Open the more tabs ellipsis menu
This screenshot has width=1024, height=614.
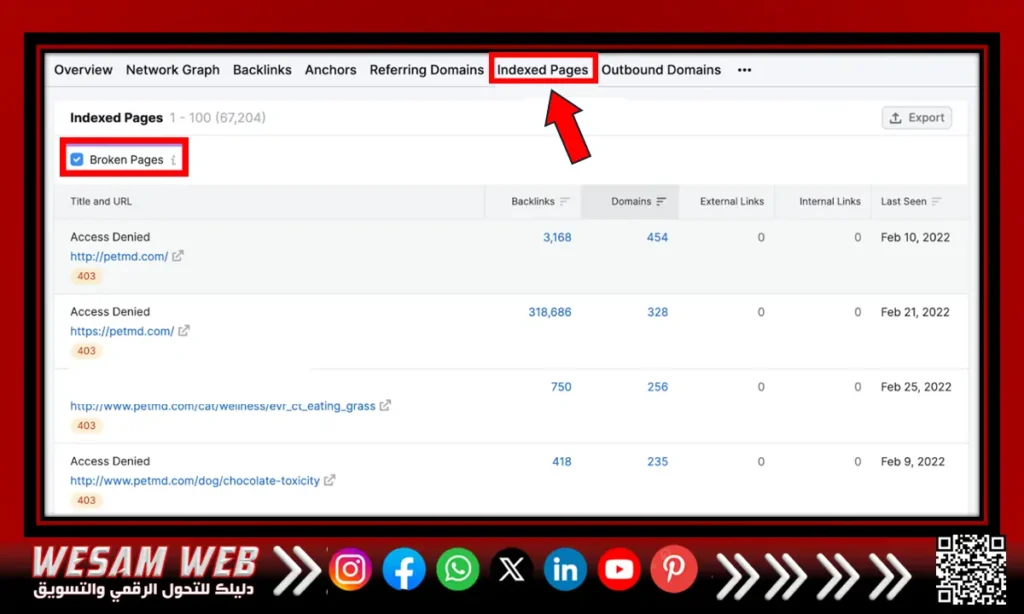pyautogui.click(x=744, y=70)
